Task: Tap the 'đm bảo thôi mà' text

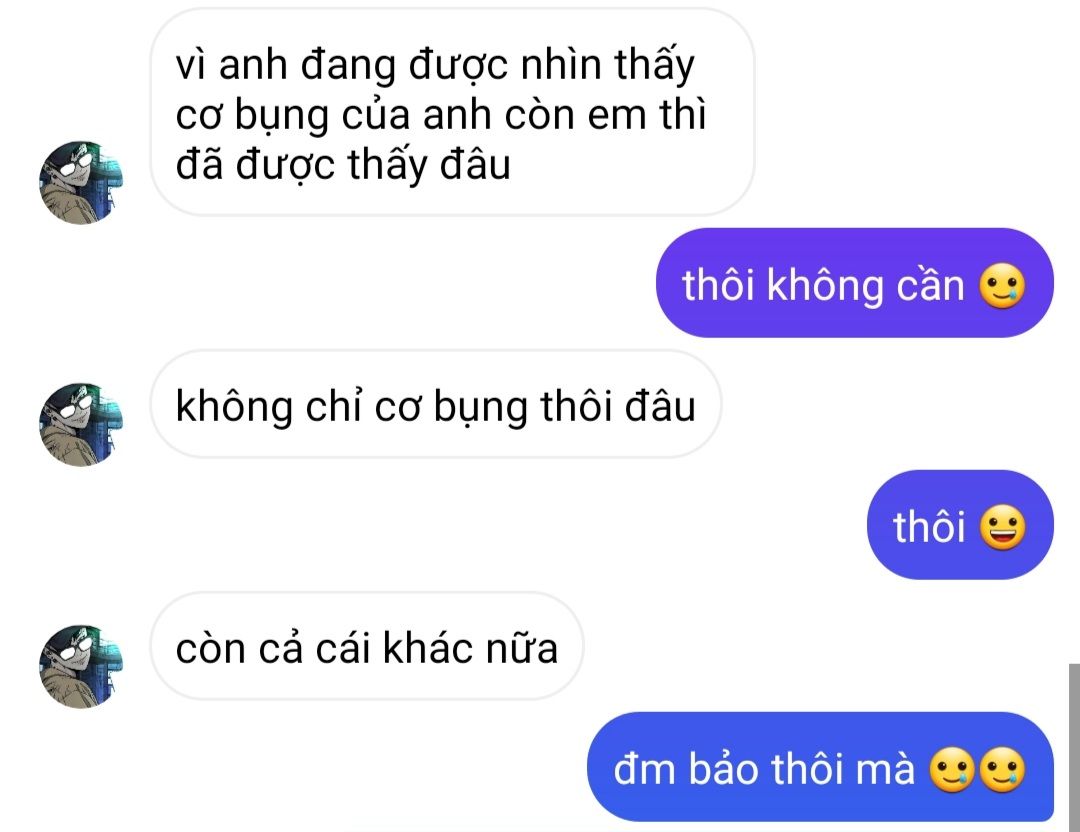Action: point(764,769)
